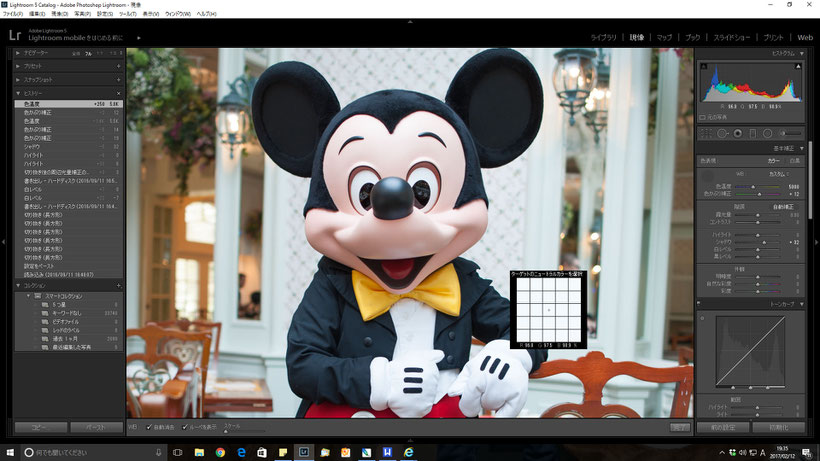Toggle the 自動消去 checkbox
The image size is (820, 461).
coord(149,427)
